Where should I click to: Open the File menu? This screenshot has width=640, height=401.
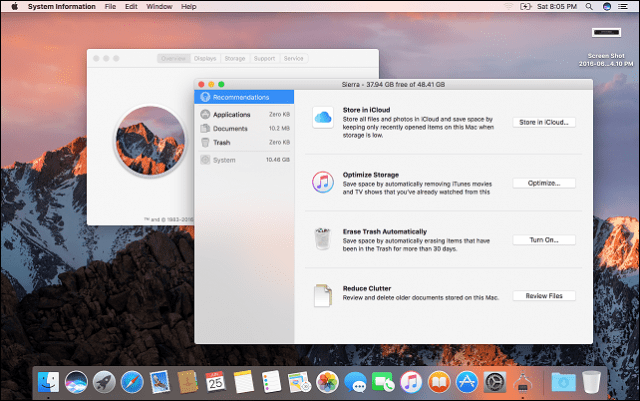pos(110,7)
